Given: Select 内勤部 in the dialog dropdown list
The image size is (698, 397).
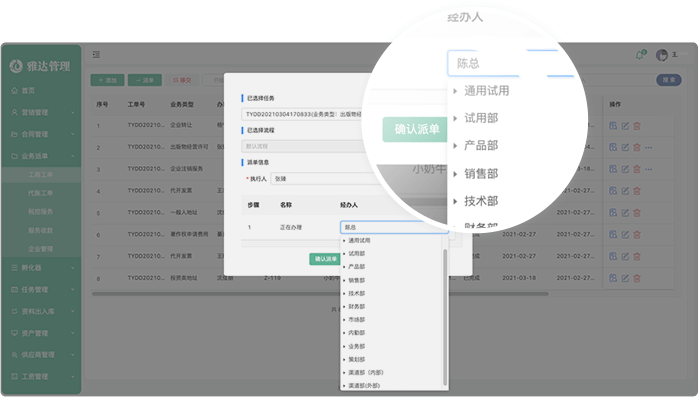Looking at the screenshot, I should [x=357, y=333].
